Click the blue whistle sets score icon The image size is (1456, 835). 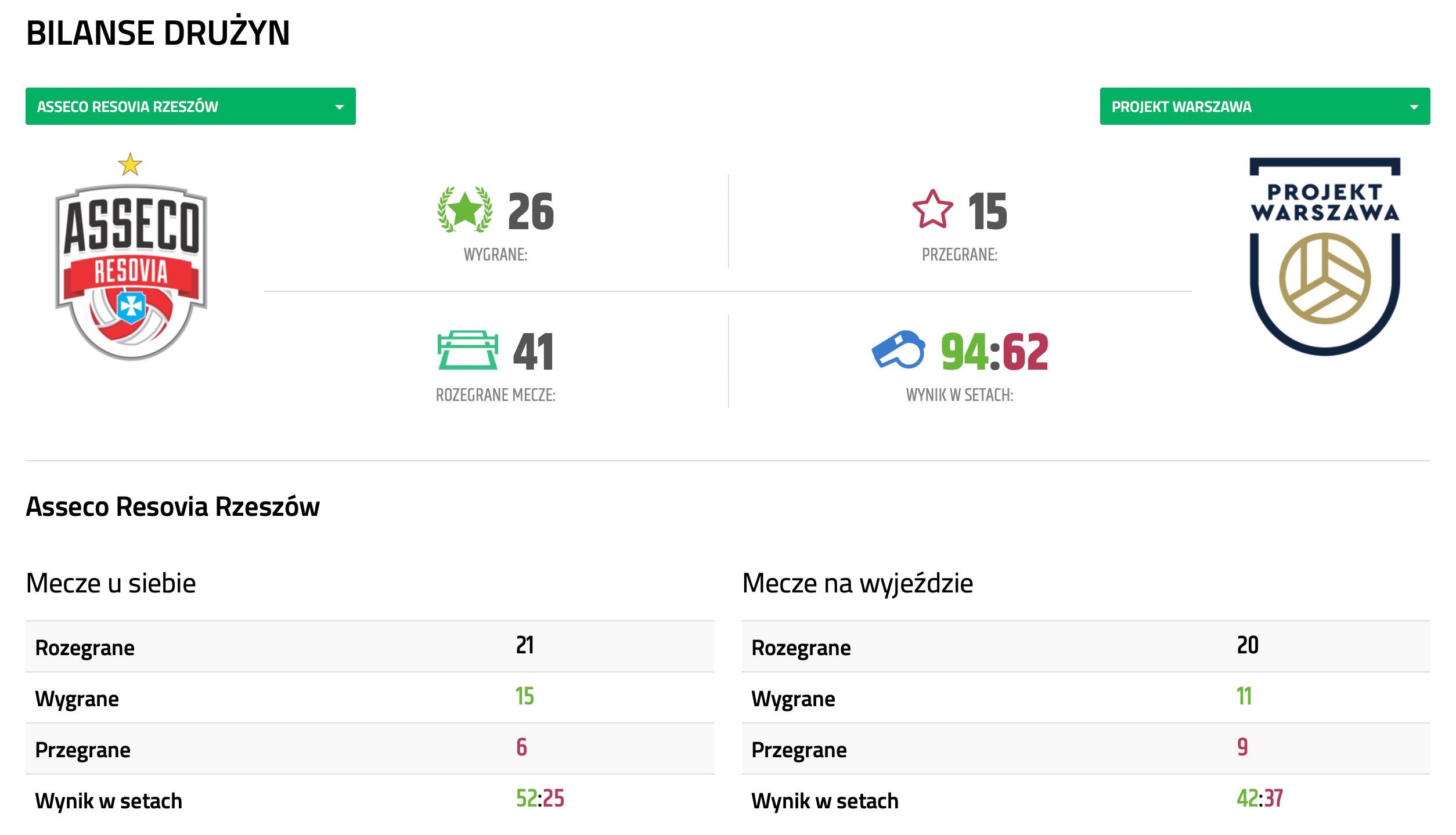pos(899,350)
